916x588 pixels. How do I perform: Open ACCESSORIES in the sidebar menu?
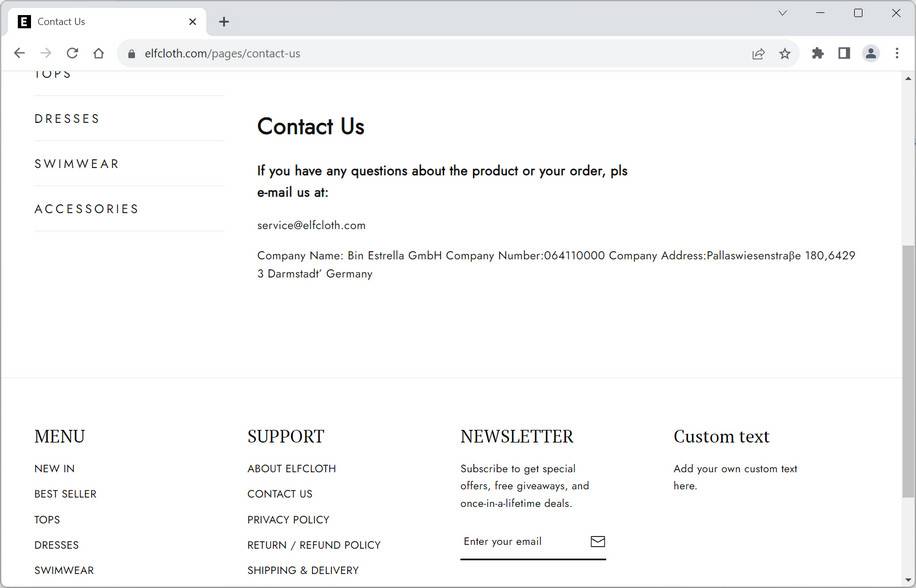(x=87, y=209)
